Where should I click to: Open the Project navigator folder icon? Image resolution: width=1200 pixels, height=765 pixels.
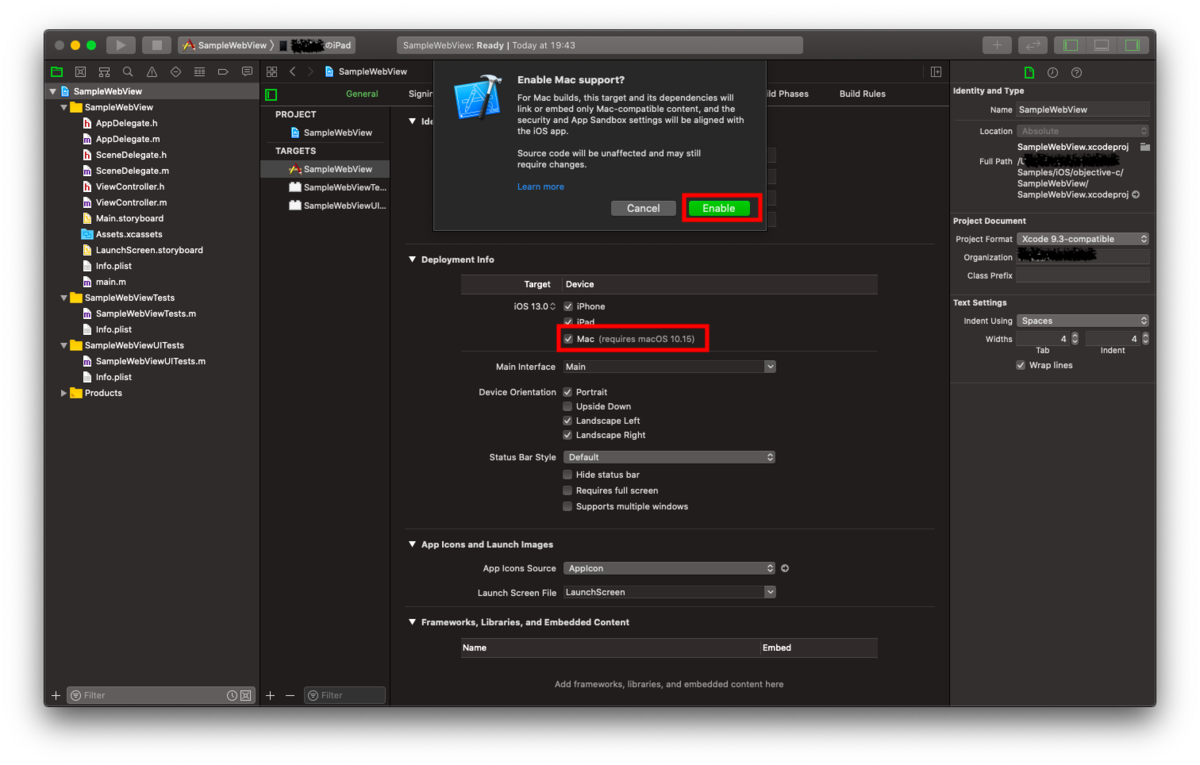(x=57, y=72)
